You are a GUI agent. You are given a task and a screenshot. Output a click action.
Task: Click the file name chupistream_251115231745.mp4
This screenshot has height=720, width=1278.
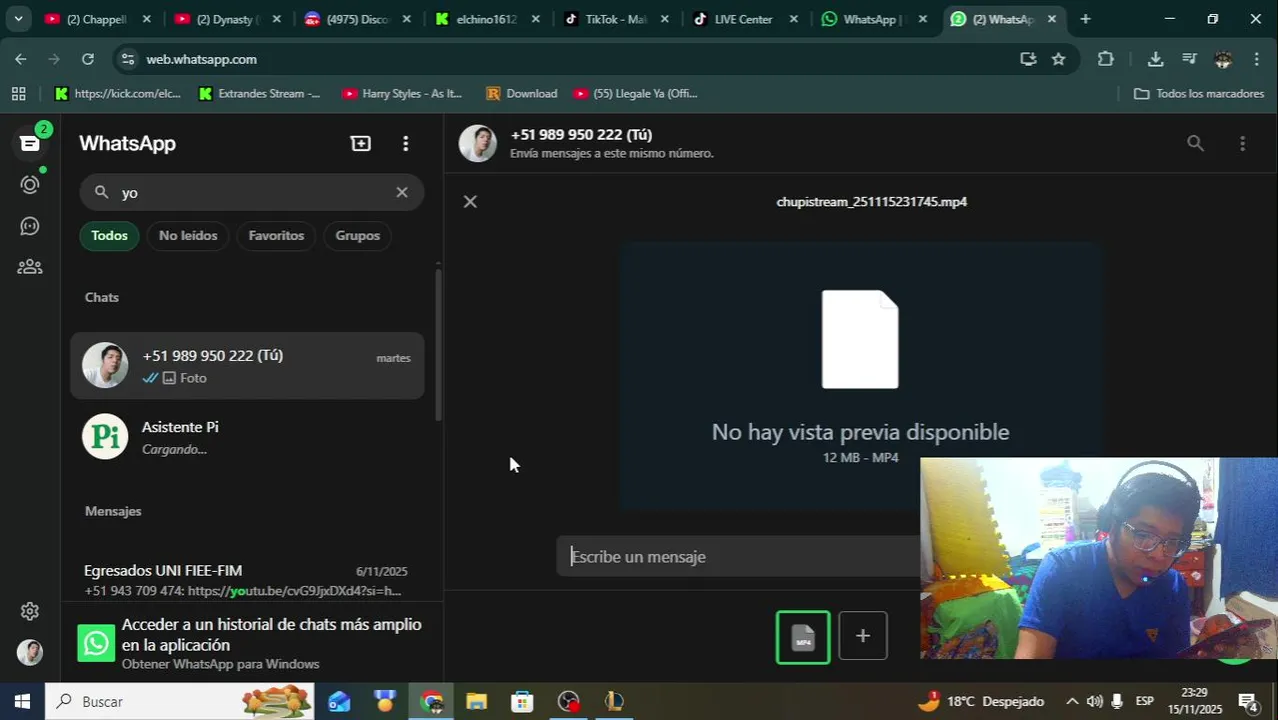point(871,202)
